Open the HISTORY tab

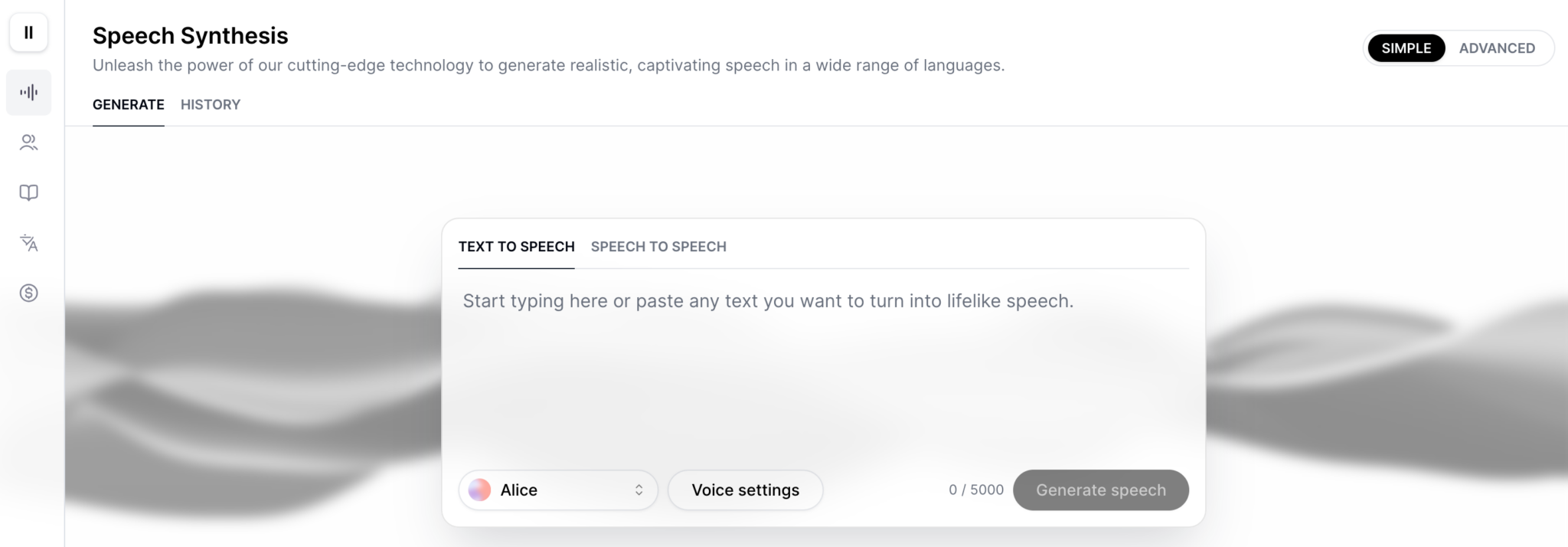[x=211, y=104]
